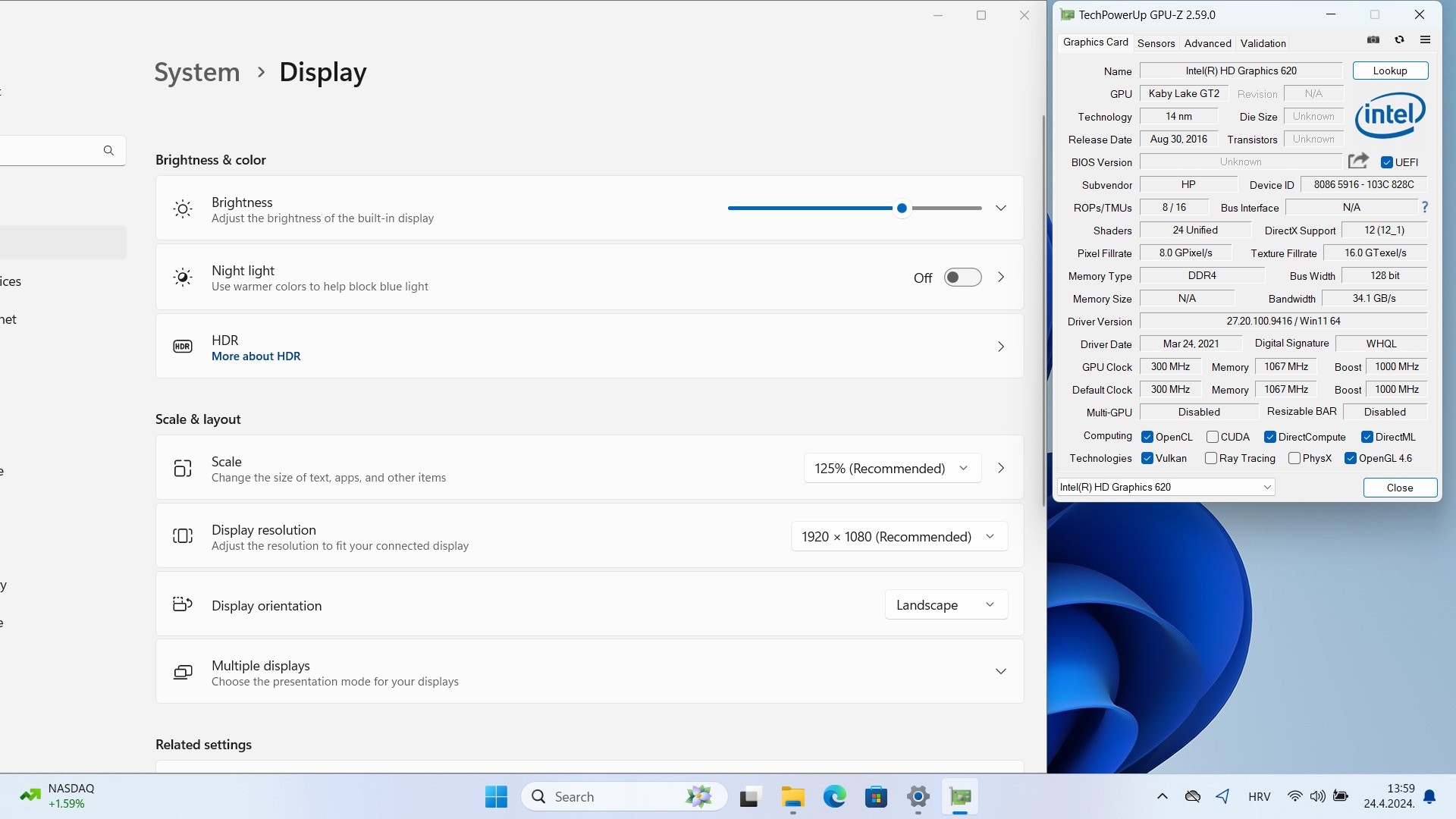Click the search magnifier in Settings sidebar
Screen dimensions: 1456x819
tap(108, 150)
